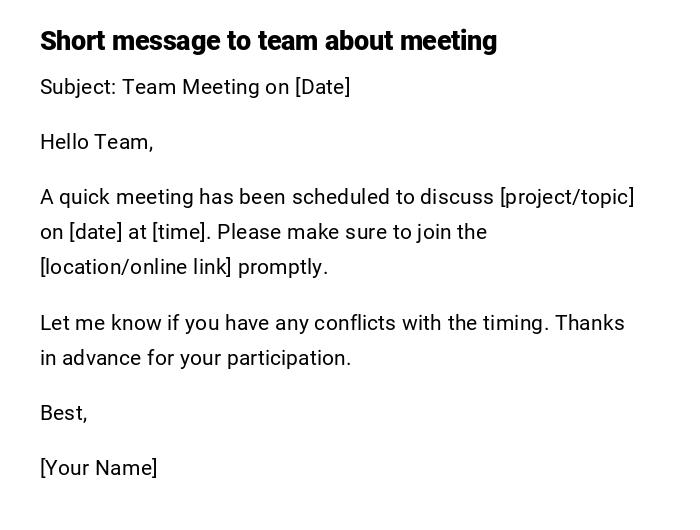Viewport: 700px width, 530px height.
Task: Click the word "participation" in the last paragraph
Action: [288, 358]
